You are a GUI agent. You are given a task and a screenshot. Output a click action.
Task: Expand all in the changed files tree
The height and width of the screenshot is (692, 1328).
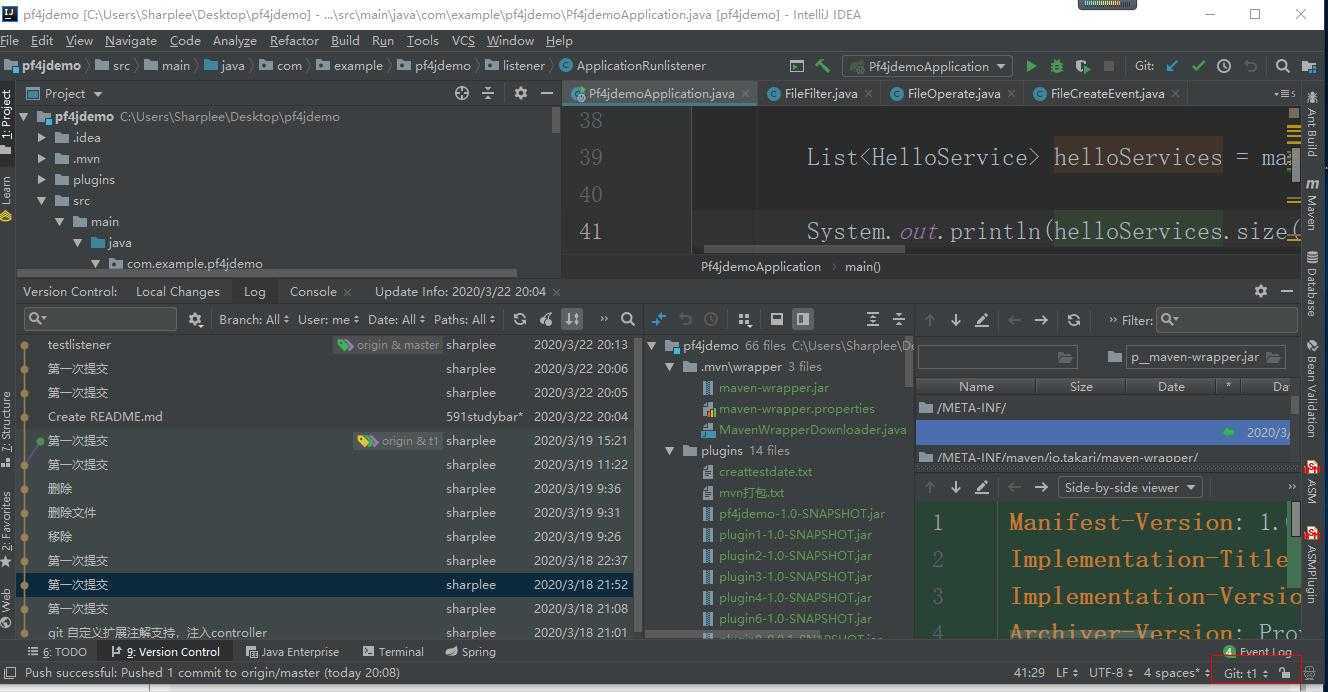pyautogui.click(x=873, y=319)
